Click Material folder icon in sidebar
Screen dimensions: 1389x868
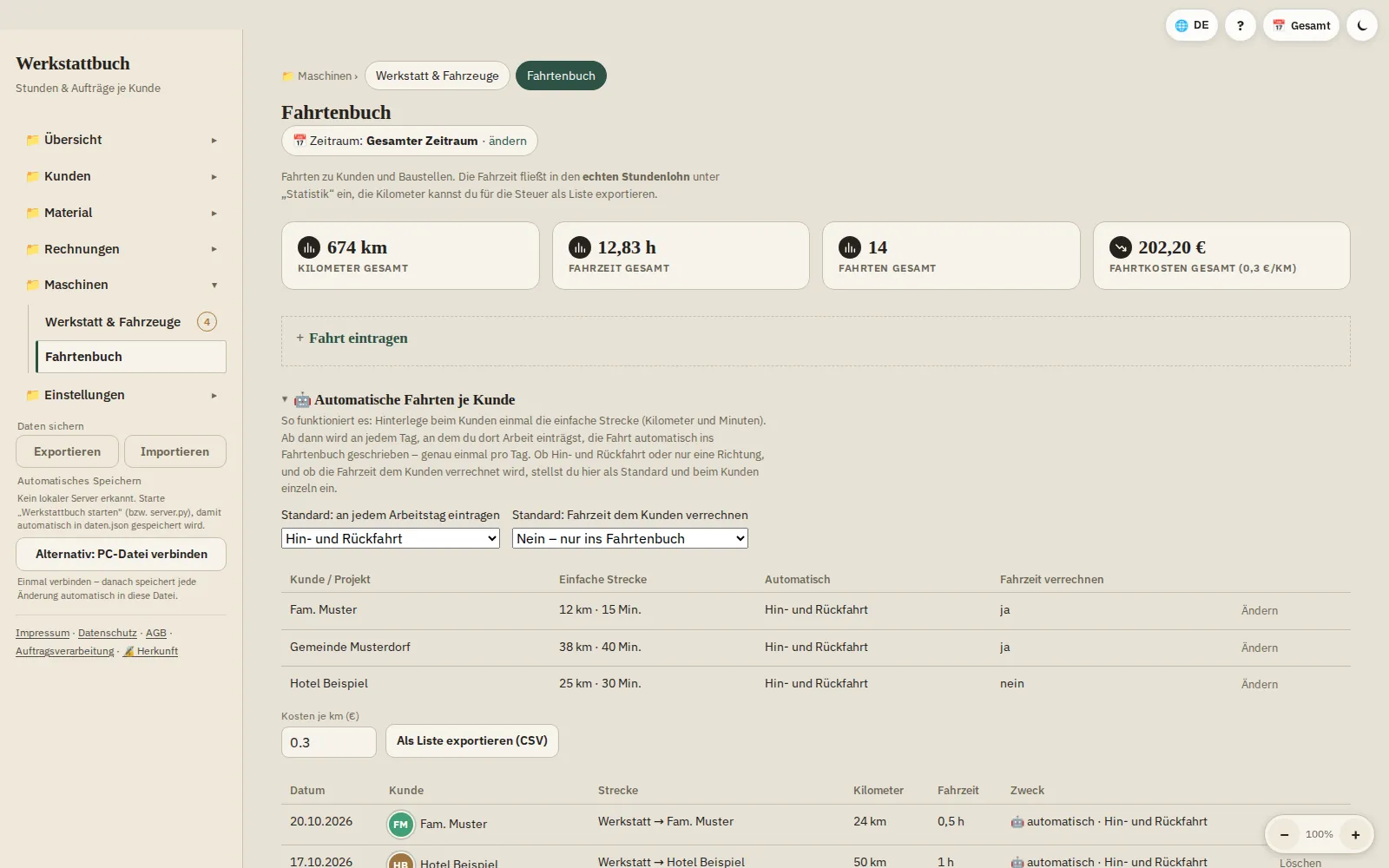tap(32, 213)
